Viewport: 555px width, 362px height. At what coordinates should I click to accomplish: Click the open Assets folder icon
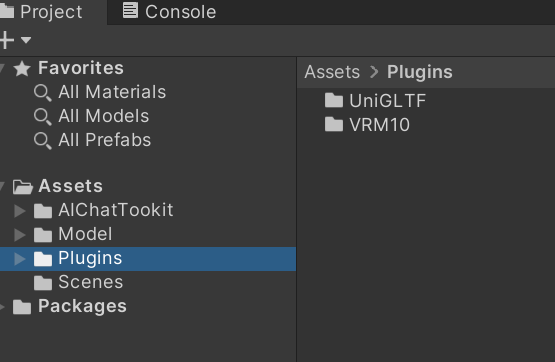pos(23,187)
